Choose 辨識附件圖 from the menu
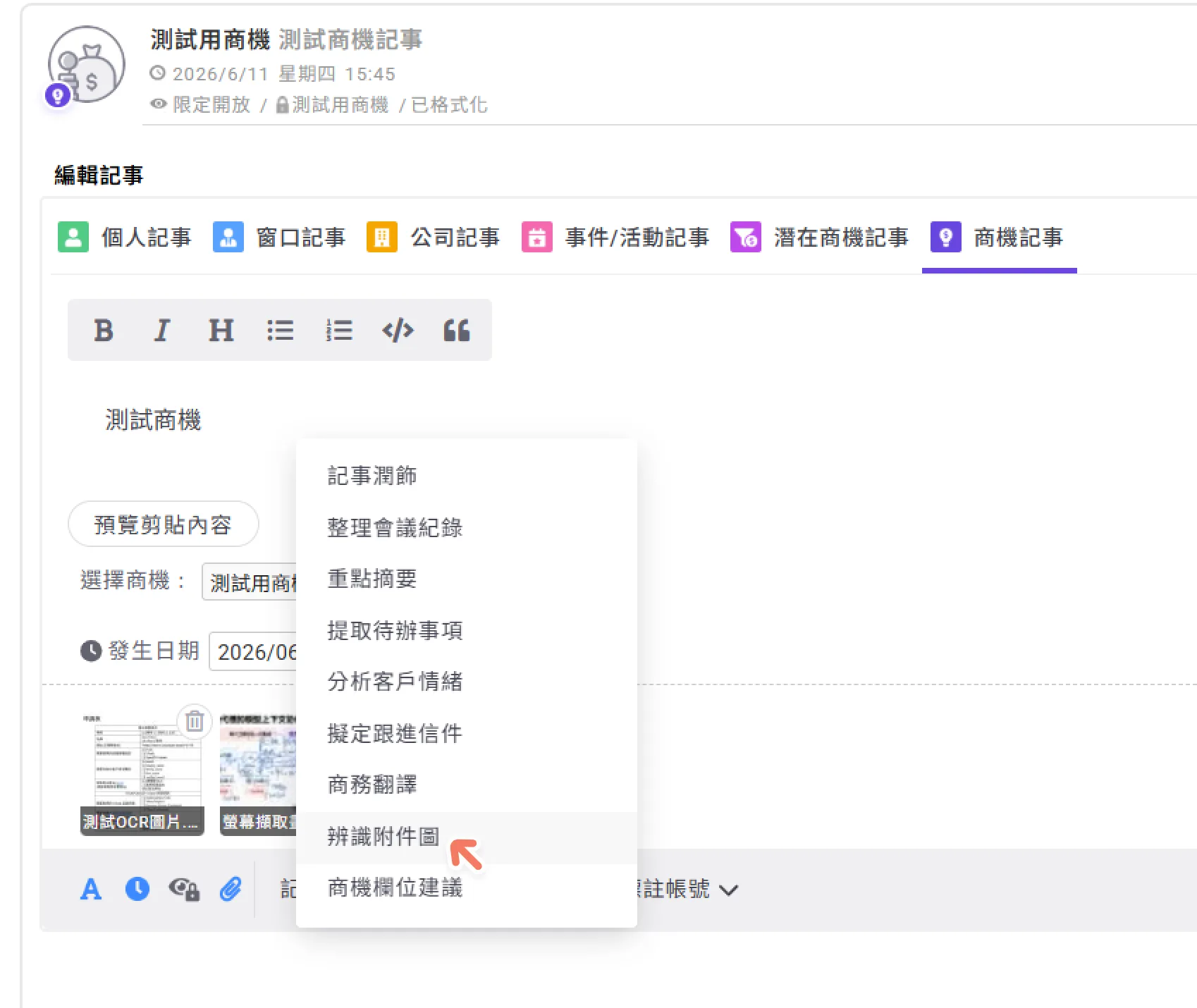Viewport: 1197px width, 1008px height. 466,837
